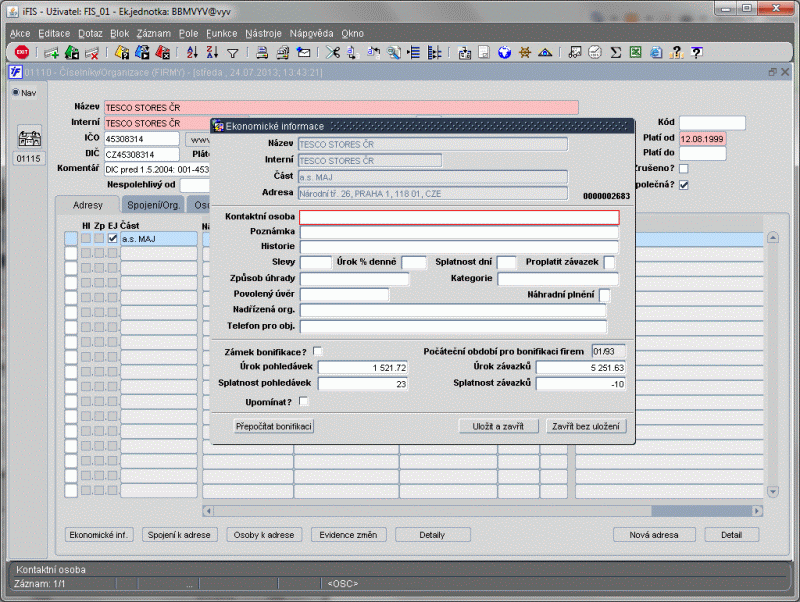Screen dimensions: 800x602
Task: Click the Kontaktní osoba input field
Action: 459,217
